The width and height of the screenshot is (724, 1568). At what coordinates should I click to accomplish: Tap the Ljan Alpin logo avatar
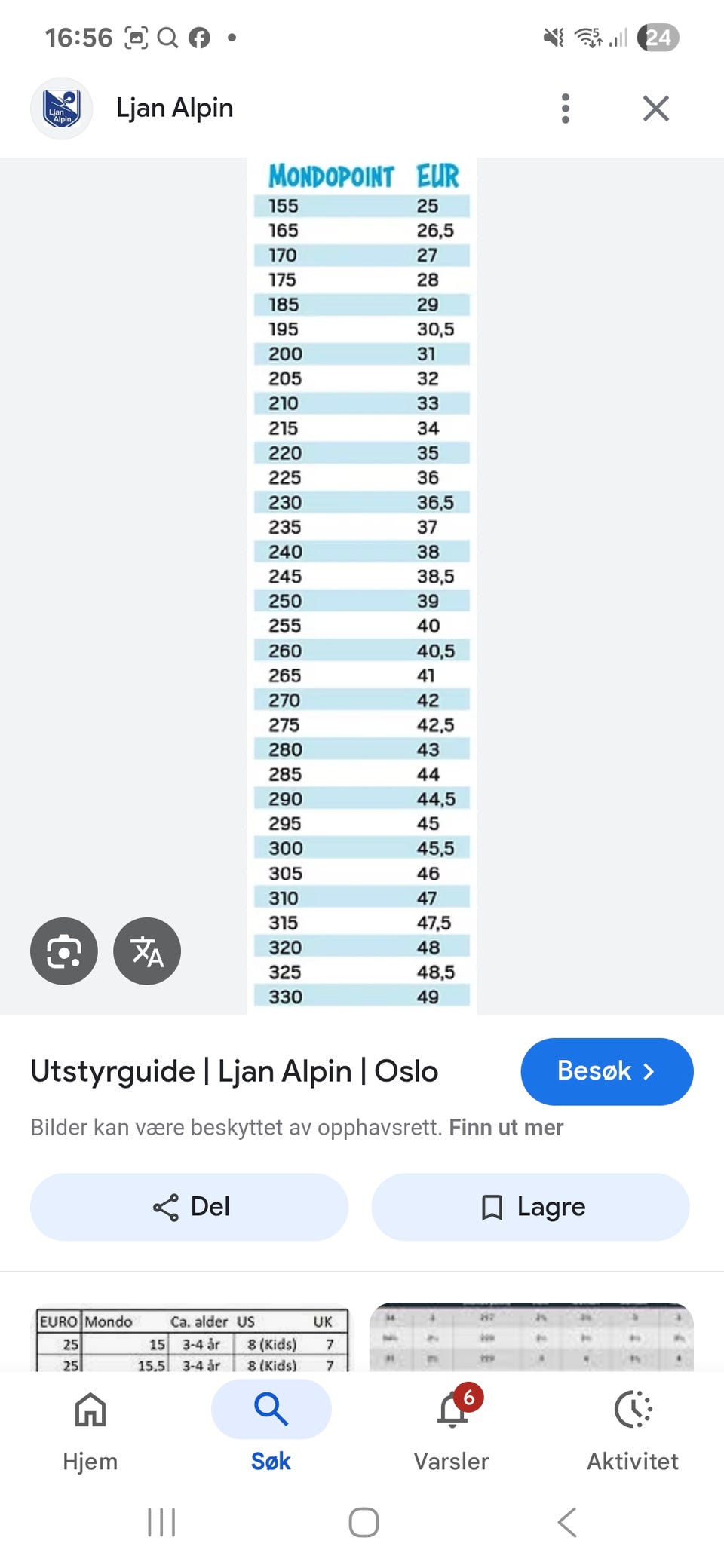coord(62,109)
